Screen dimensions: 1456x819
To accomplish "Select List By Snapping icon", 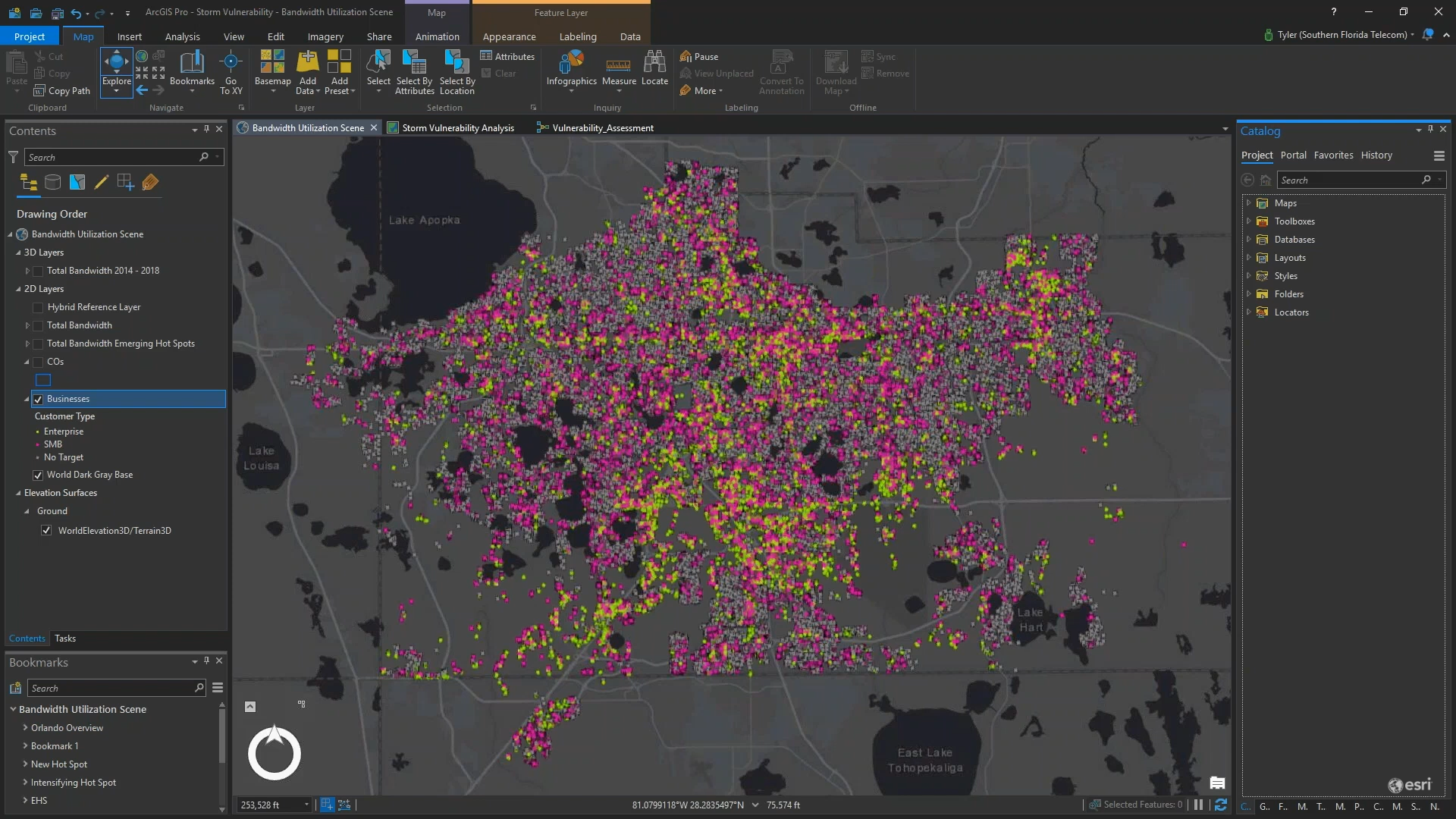I will click(x=126, y=182).
